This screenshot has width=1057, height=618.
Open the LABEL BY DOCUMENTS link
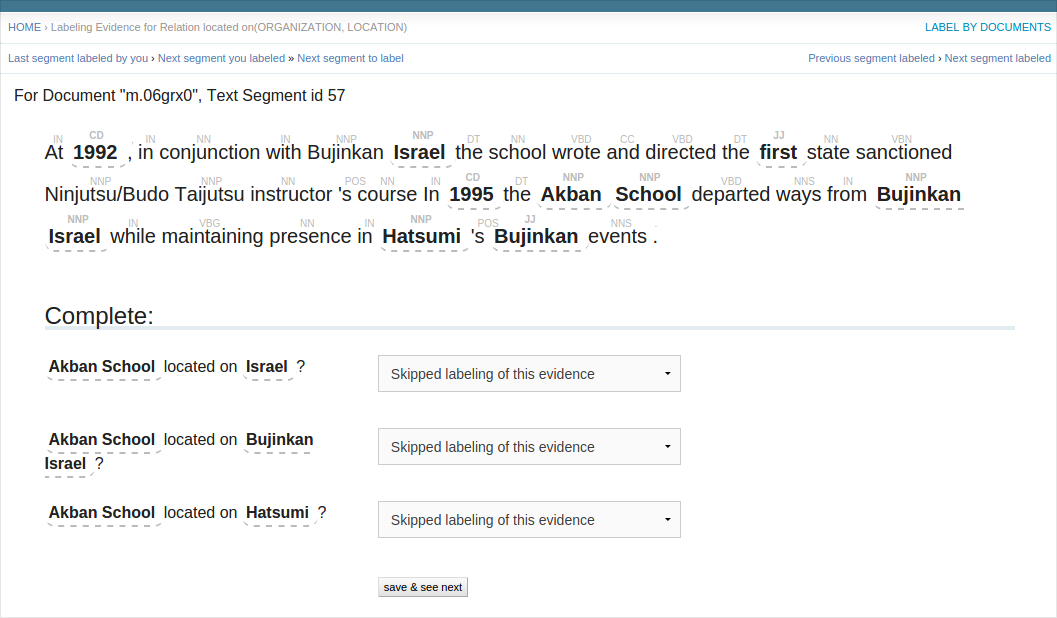(987, 27)
